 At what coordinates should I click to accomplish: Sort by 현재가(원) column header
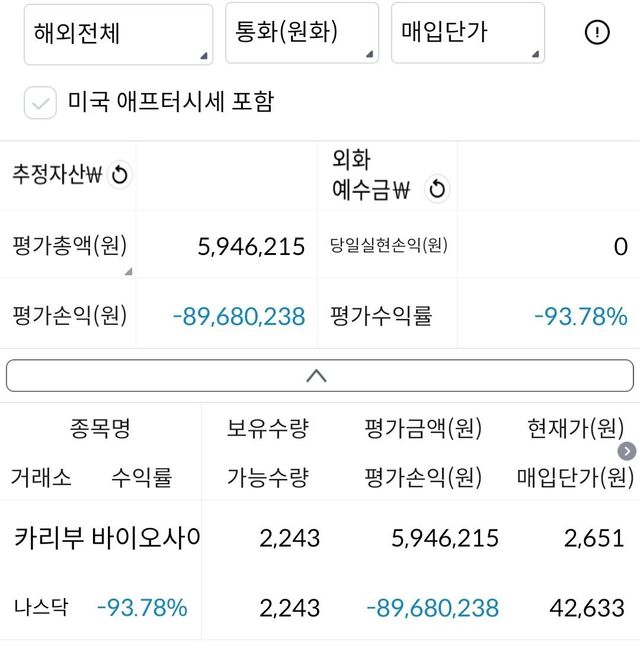(576, 430)
